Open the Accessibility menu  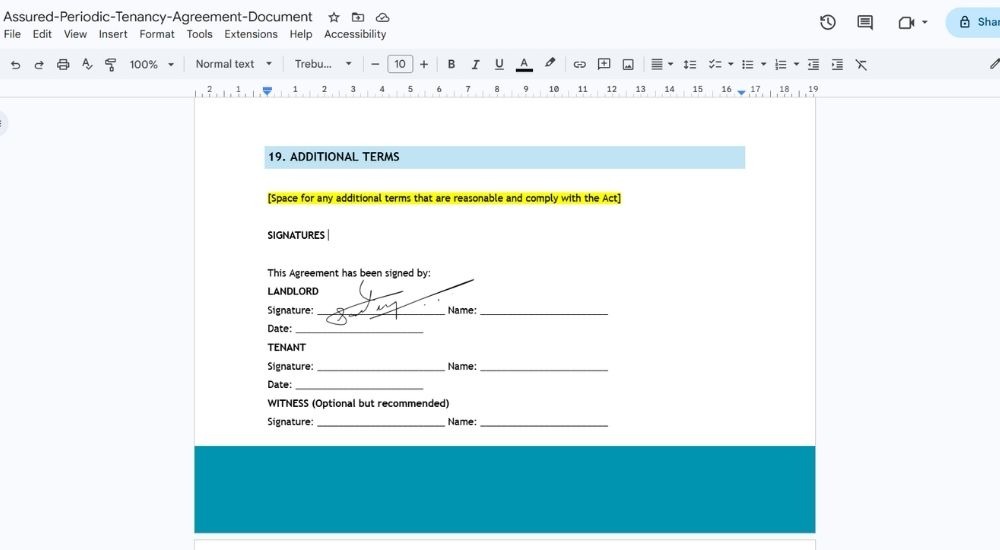(x=355, y=34)
